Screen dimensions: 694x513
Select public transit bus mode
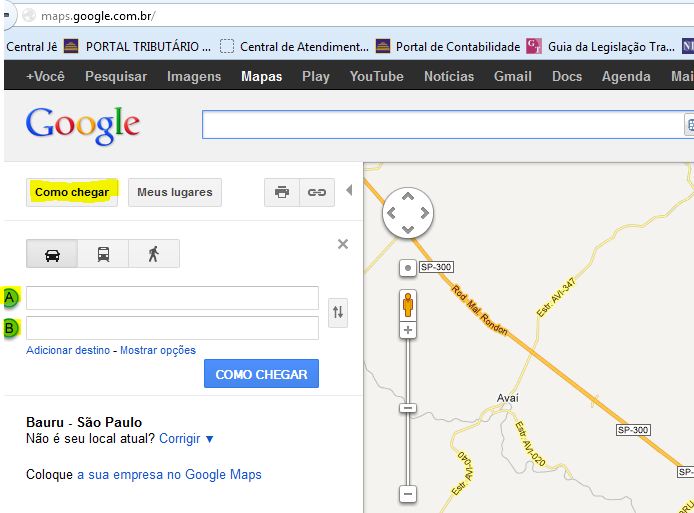point(103,254)
